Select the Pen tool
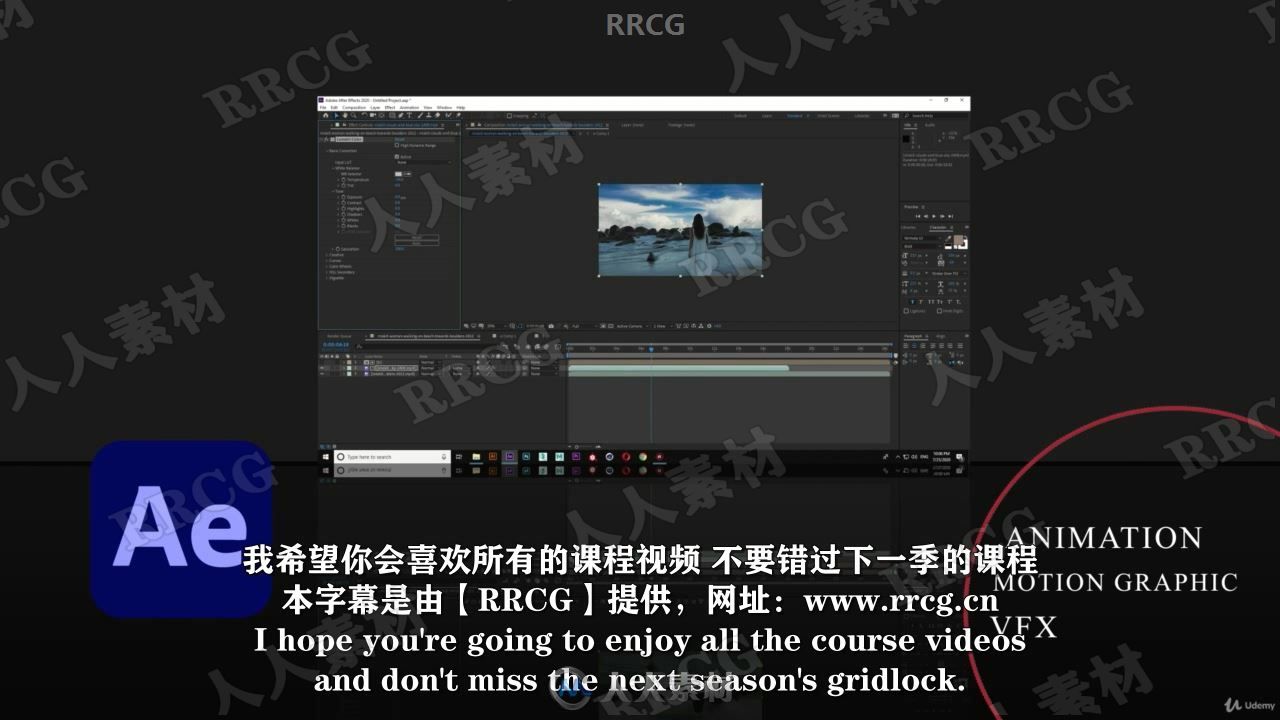 coord(401,115)
